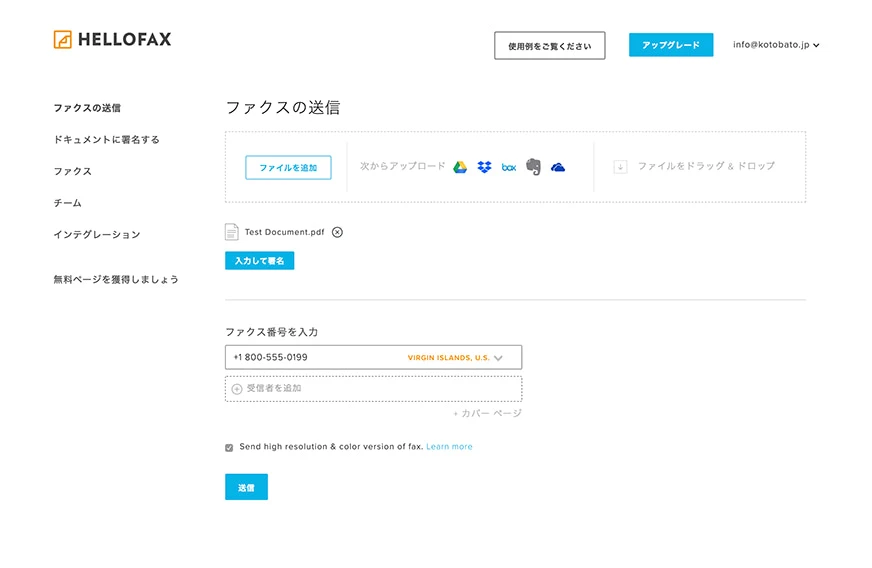872x568 pixels.
Task: Click the drag-and-drop download arrow icon
Action: click(620, 166)
